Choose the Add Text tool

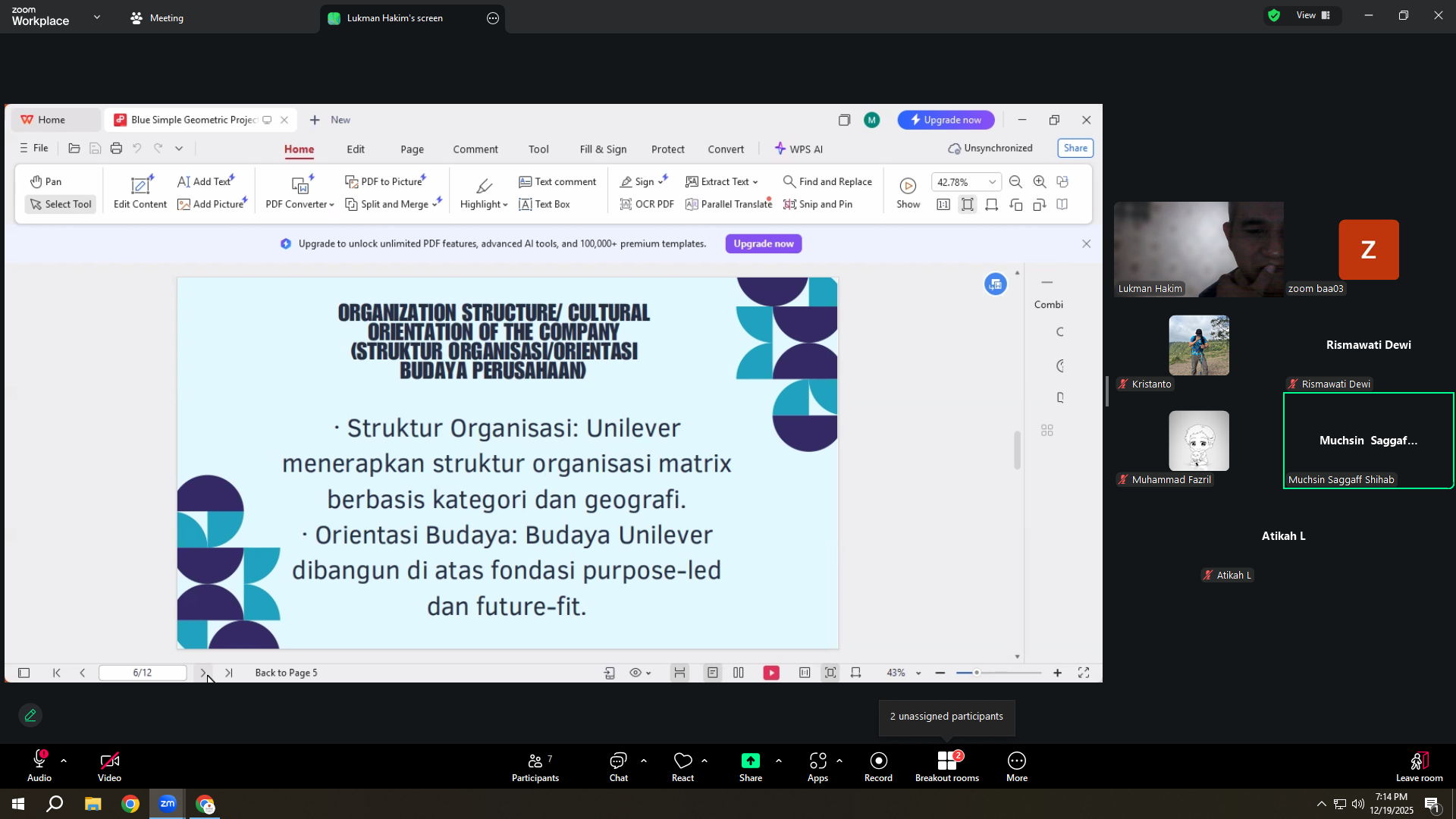[x=206, y=182]
